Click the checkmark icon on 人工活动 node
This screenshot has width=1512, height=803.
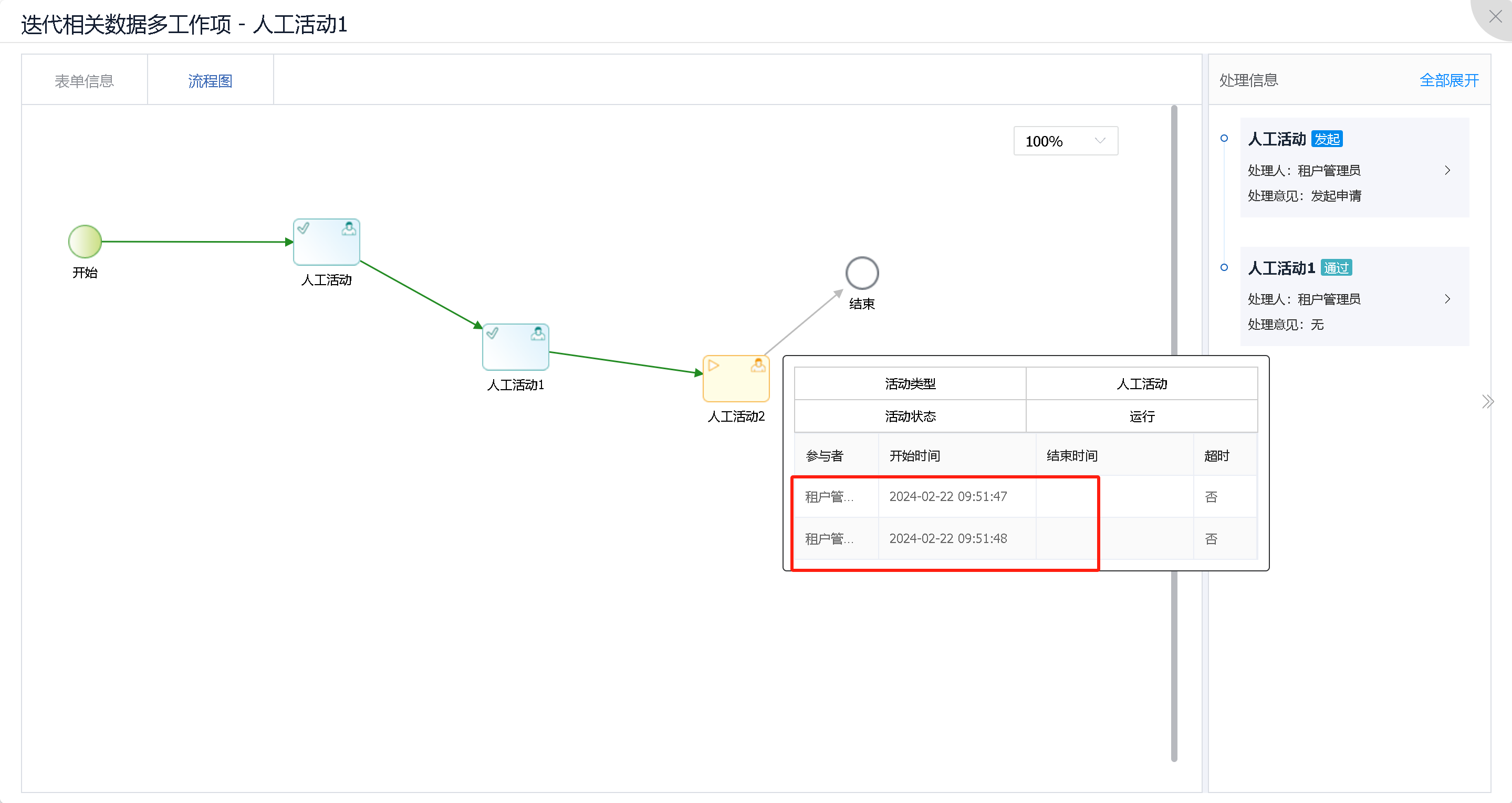pos(304,228)
